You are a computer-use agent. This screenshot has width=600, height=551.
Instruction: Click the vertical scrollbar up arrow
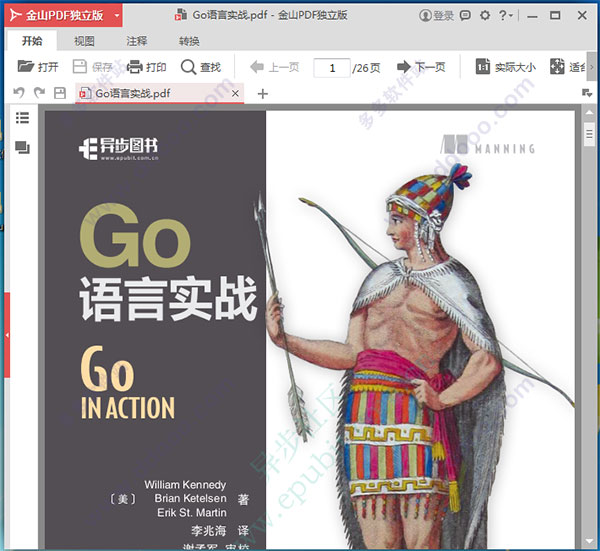pyautogui.click(x=589, y=113)
